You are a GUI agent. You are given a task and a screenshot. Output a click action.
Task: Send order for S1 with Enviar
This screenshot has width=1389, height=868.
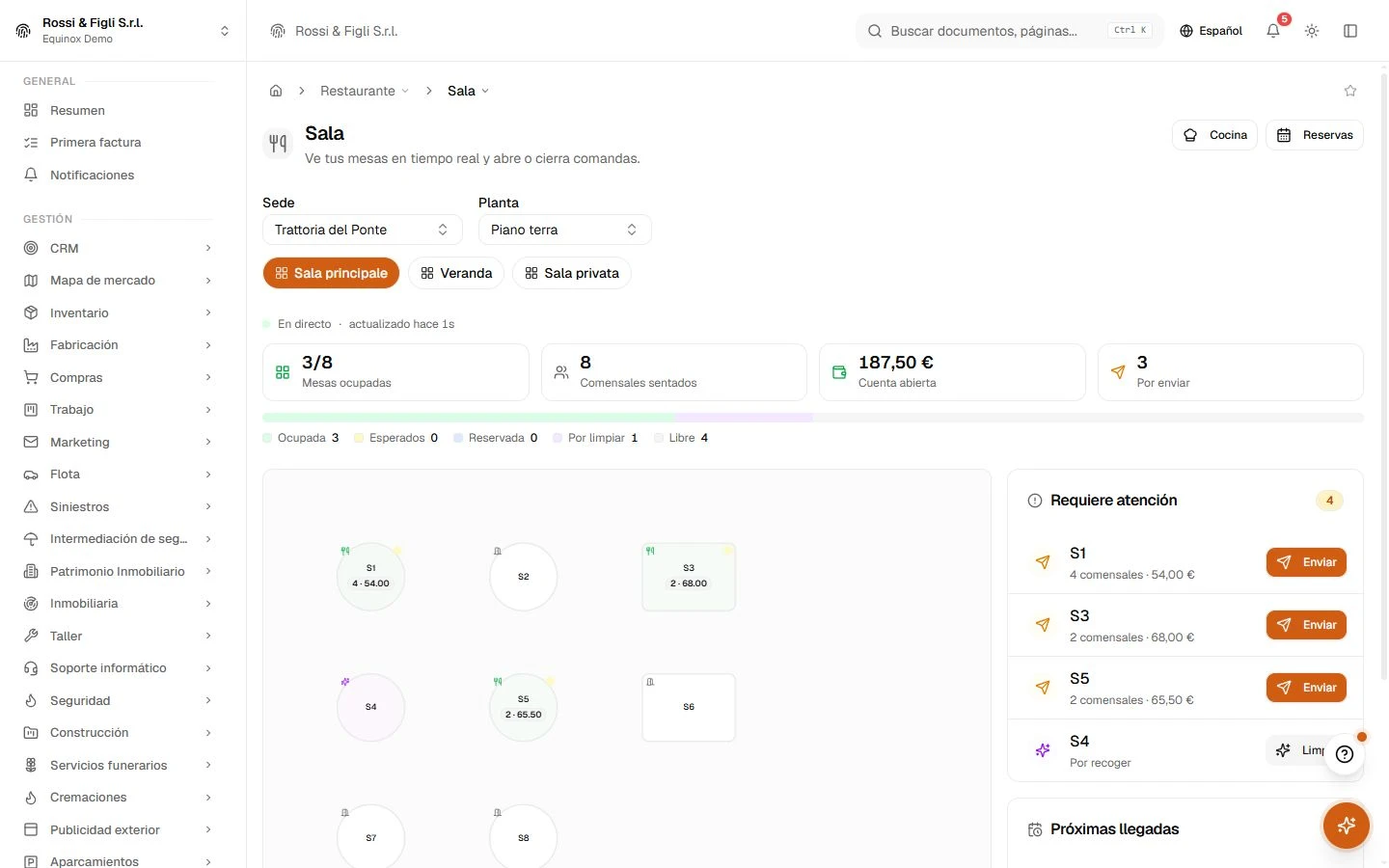click(x=1306, y=562)
